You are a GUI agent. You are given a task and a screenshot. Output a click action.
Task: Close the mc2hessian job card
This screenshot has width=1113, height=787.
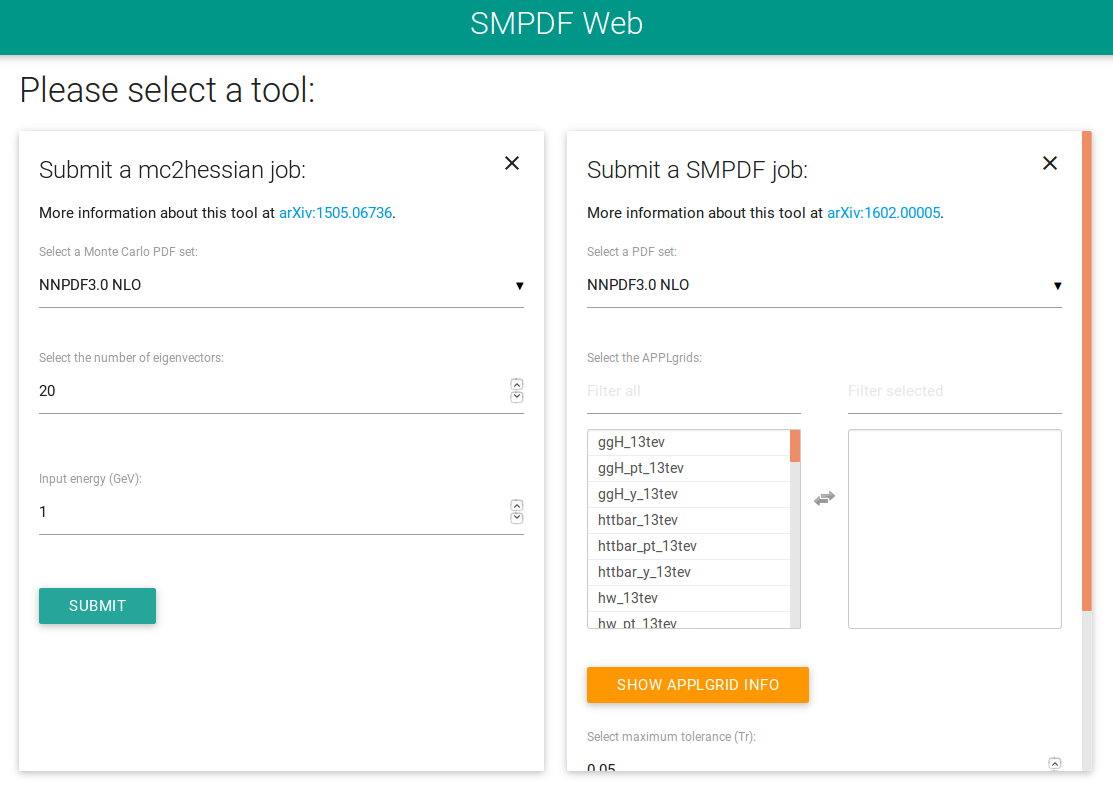pos(512,163)
